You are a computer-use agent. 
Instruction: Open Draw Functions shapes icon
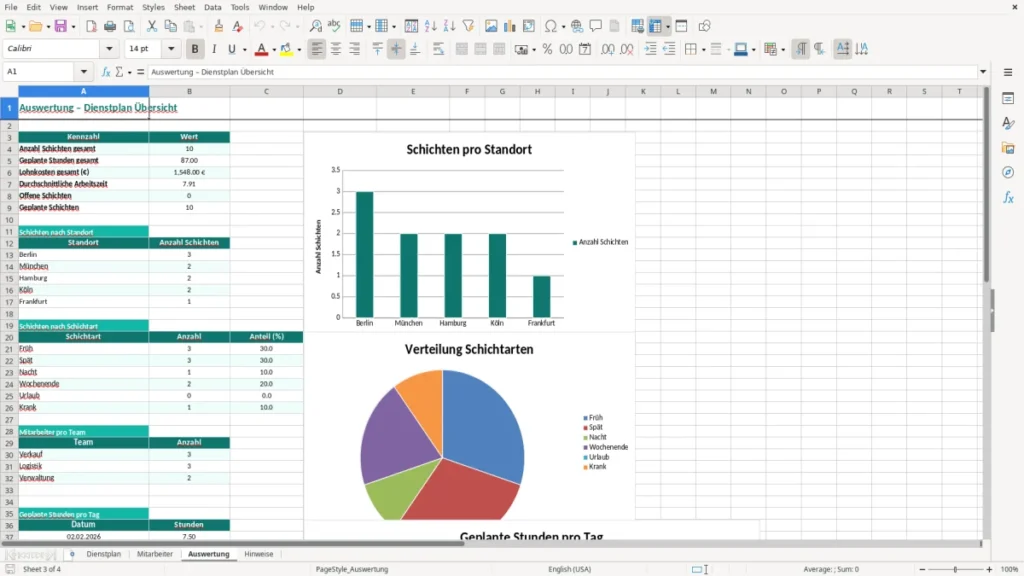(x=704, y=26)
